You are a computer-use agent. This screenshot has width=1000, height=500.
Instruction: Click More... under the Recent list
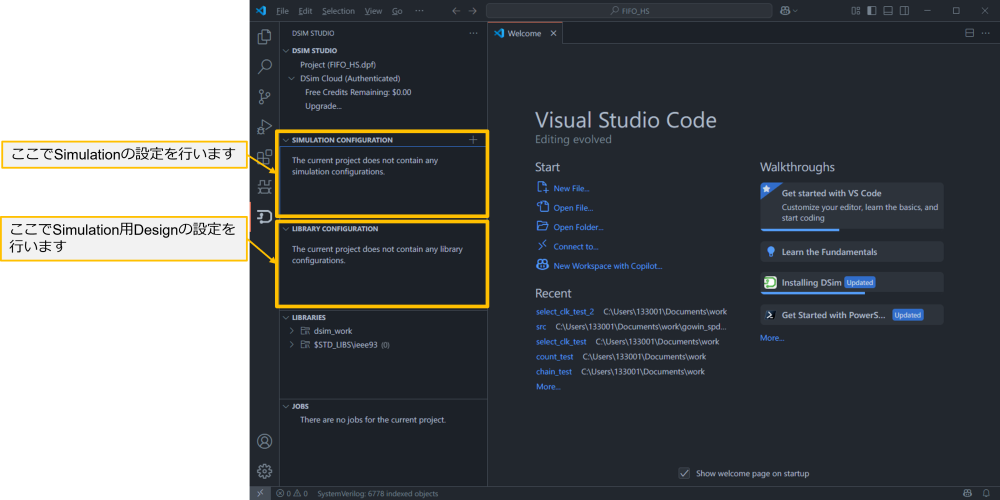548,386
